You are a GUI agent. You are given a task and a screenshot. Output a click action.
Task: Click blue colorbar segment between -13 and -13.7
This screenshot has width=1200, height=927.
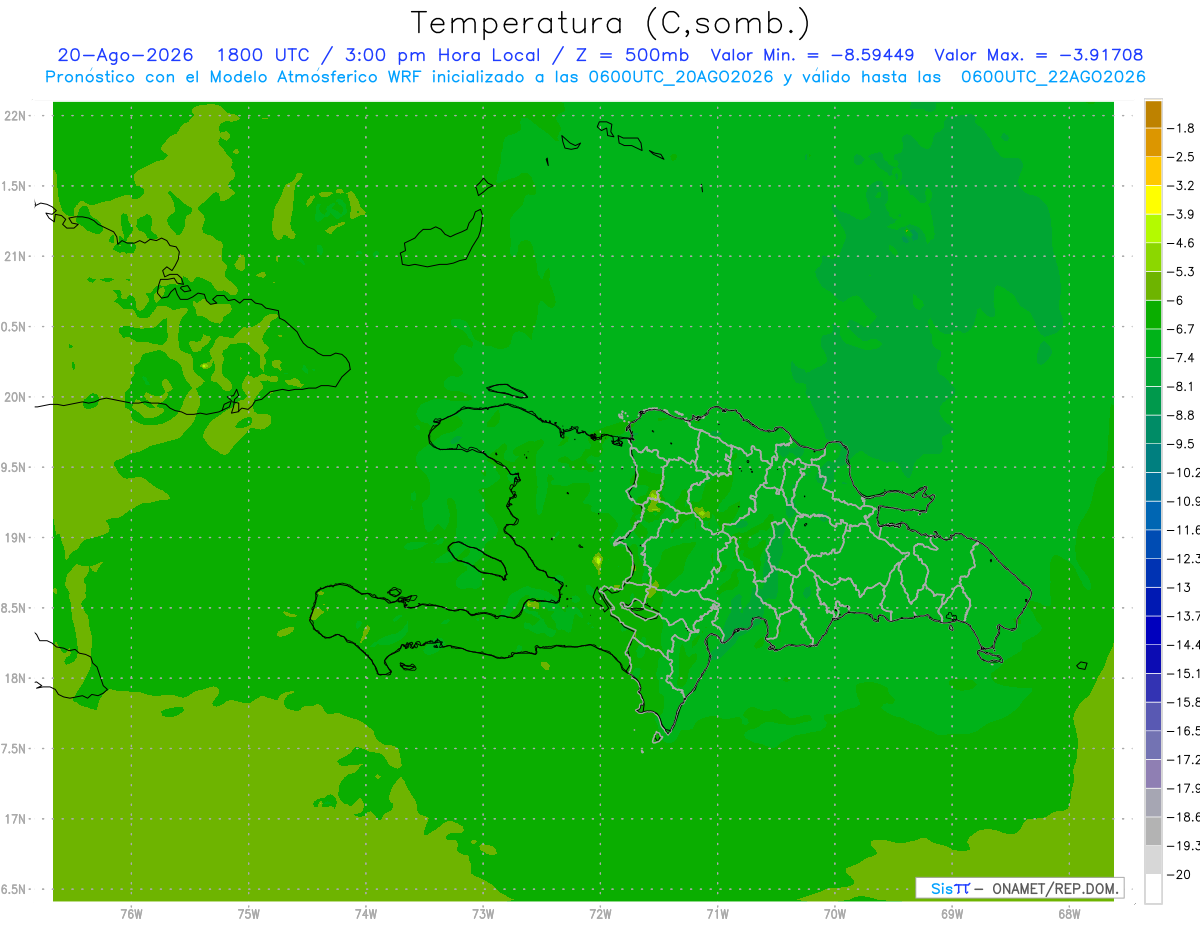click(1153, 601)
